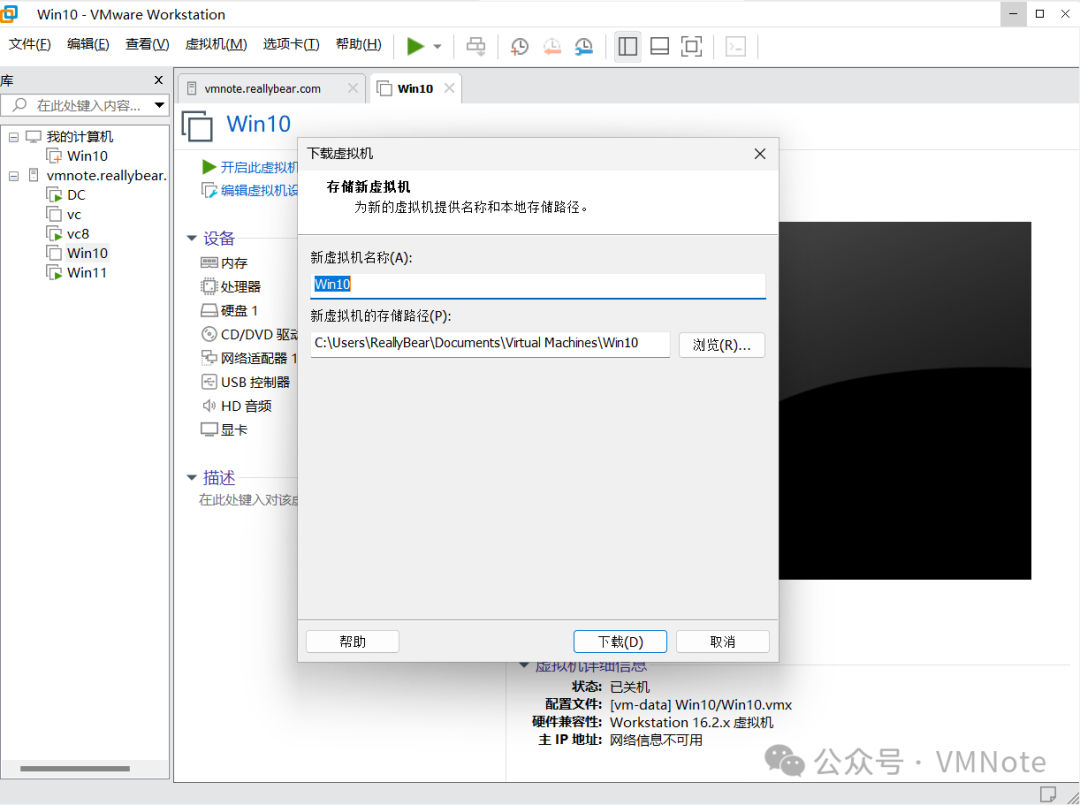Image resolution: width=1080 pixels, height=805 pixels.
Task: Collapse the vmnote.reallybear tree node
Action: [x=14, y=176]
